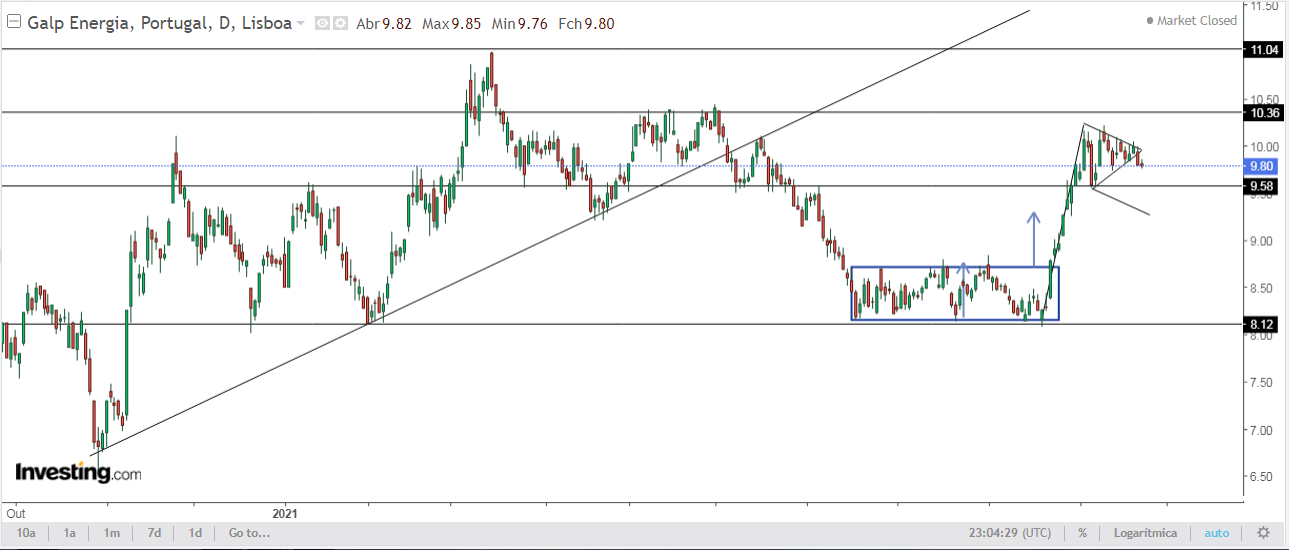The height and width of the screenshot is (550, 1289).
Task: Select the 1m time range
Action: click(x=112, y=533)
